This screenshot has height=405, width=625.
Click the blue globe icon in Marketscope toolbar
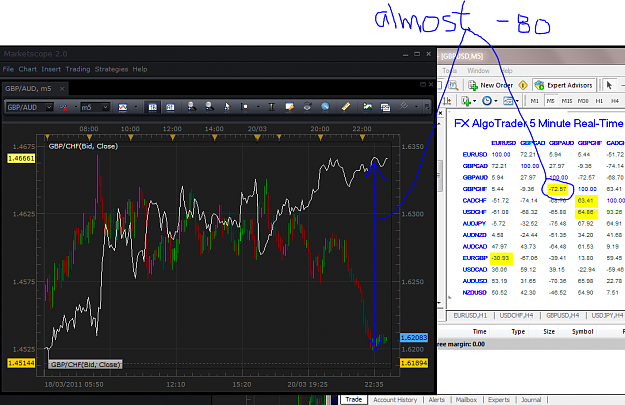point(325,106)
